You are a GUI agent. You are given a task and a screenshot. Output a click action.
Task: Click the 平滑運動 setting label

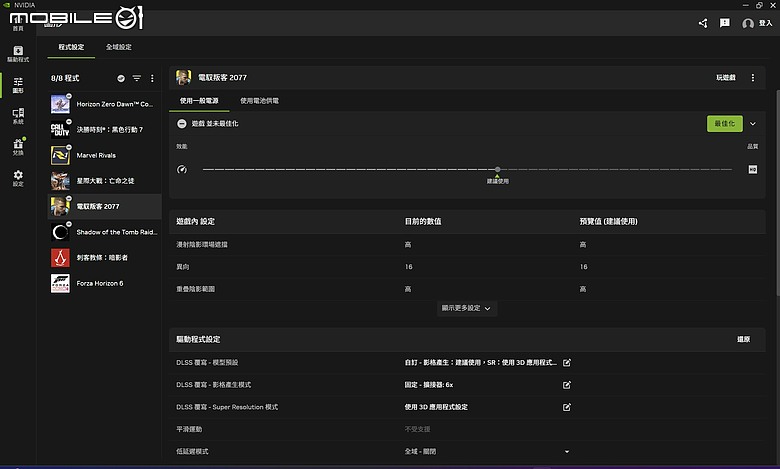pos(189,429)
